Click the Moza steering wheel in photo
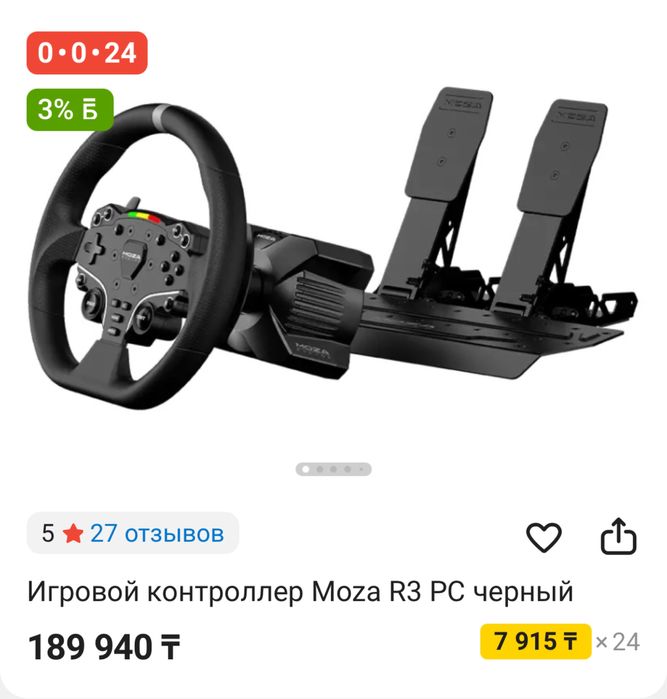The height and width of the screenshot is (699, 667). point(137,256)
